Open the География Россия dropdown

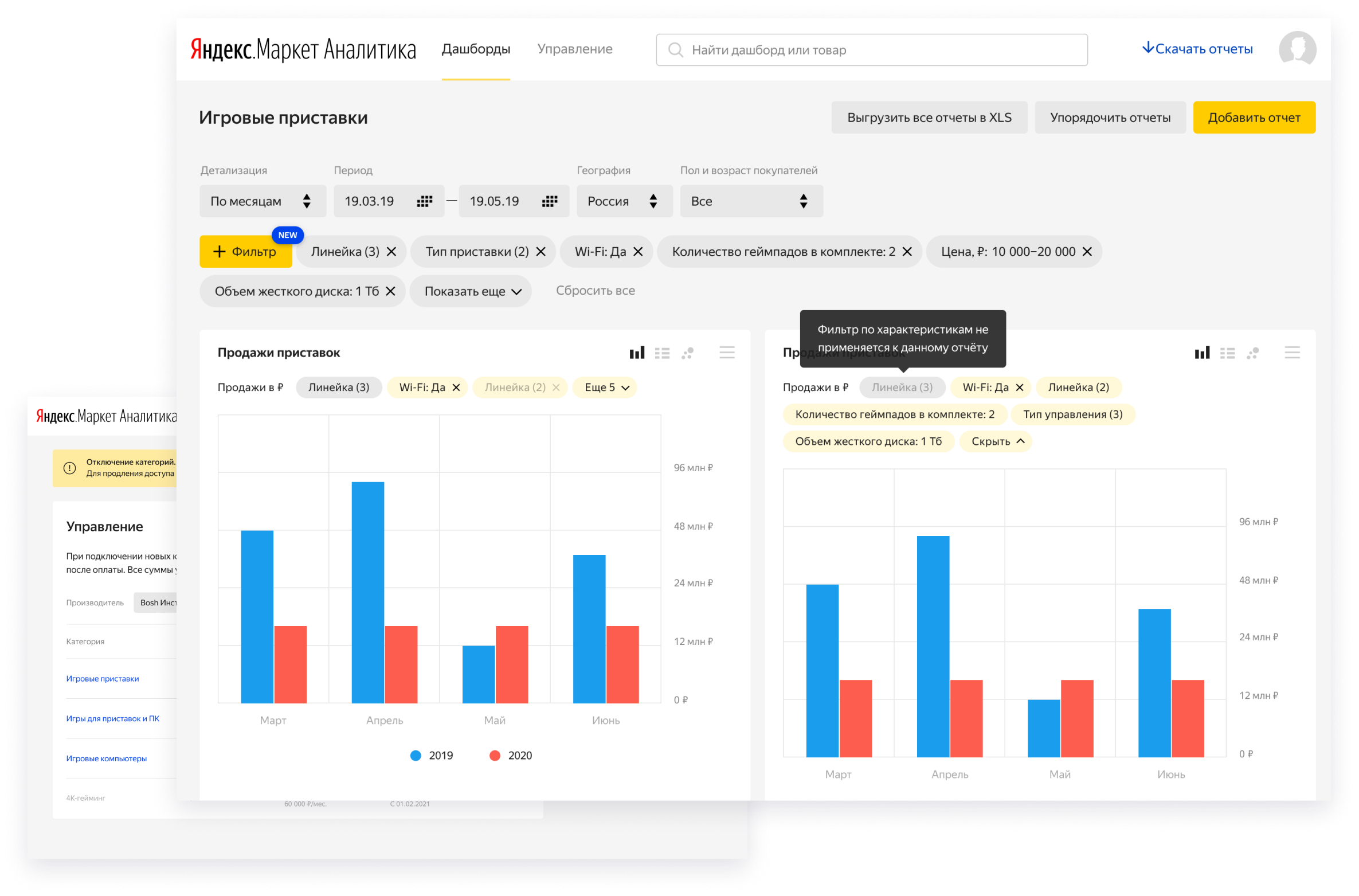pos(624,201)
